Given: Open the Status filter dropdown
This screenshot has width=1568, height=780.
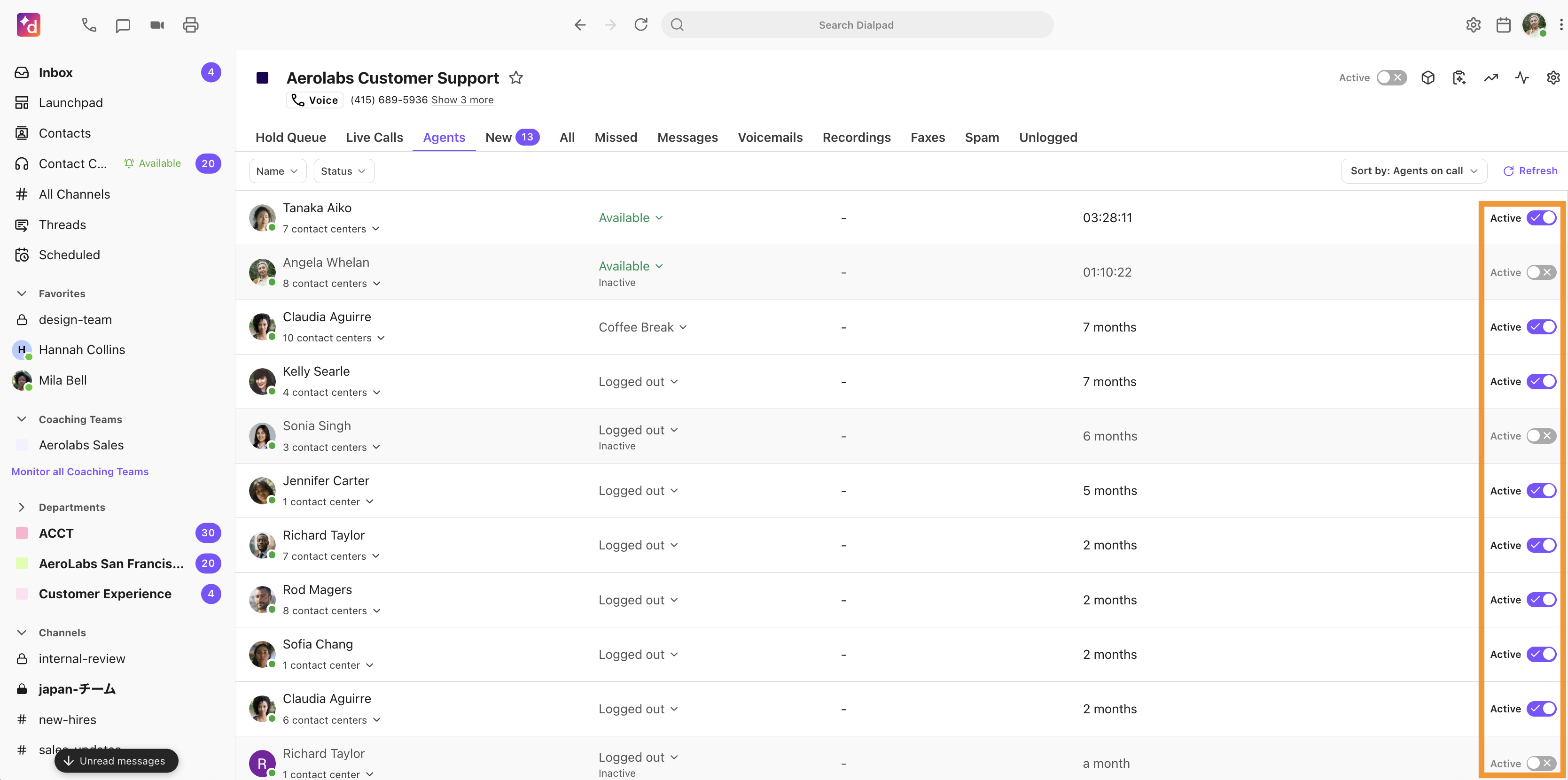Looking at the screenshot, I should tap(343, 171).
